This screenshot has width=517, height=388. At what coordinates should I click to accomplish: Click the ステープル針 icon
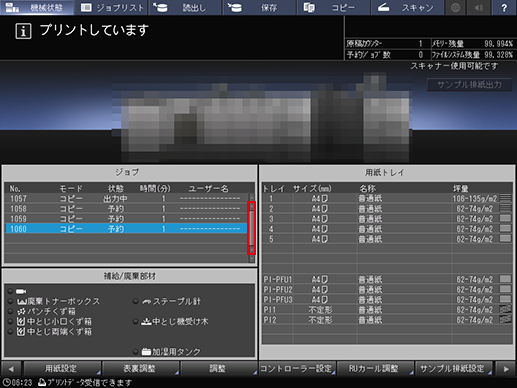146,302
